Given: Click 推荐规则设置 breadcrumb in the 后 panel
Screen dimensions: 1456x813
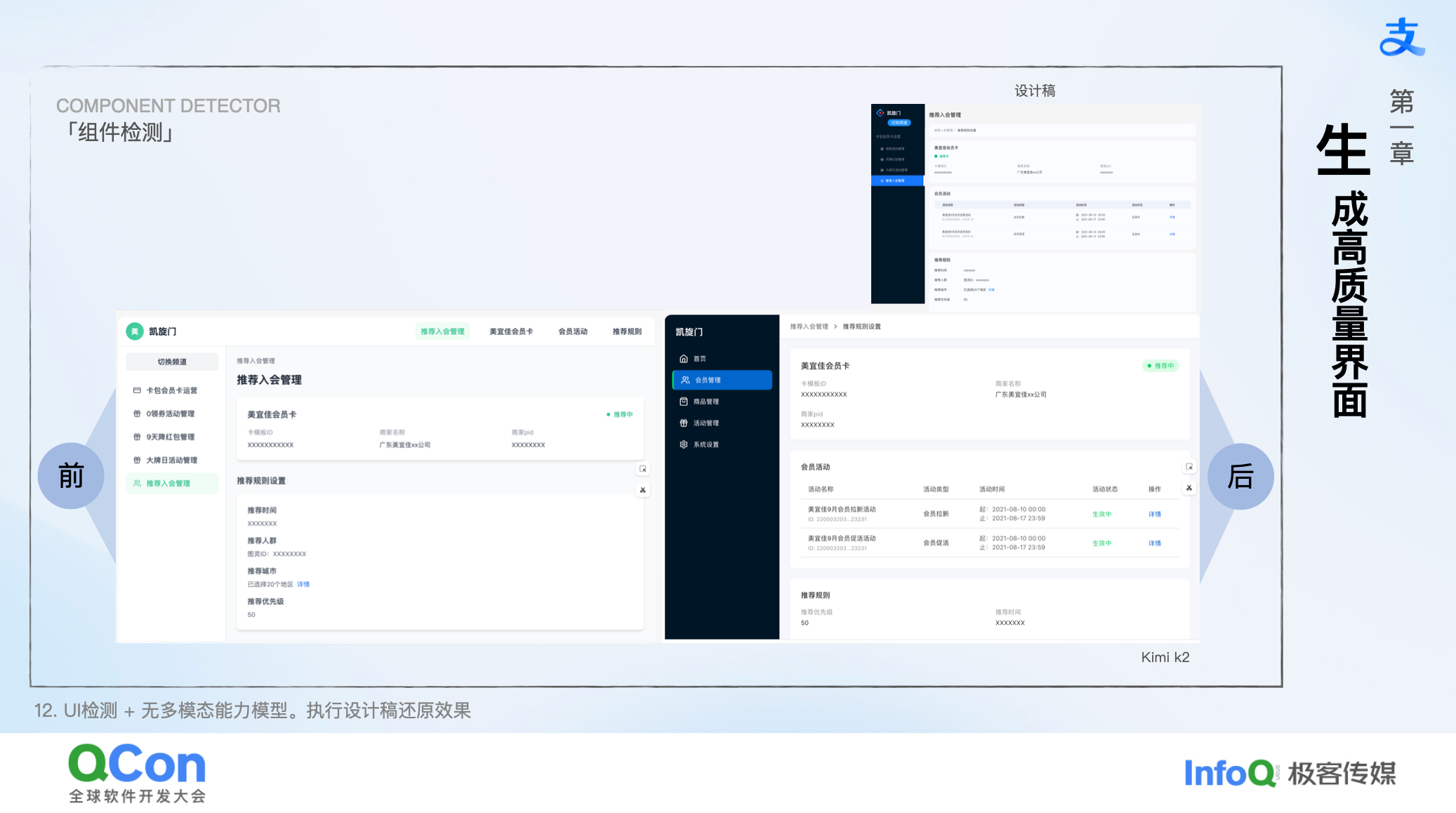Looking at the screenshot, I should (x=862, y=326).
